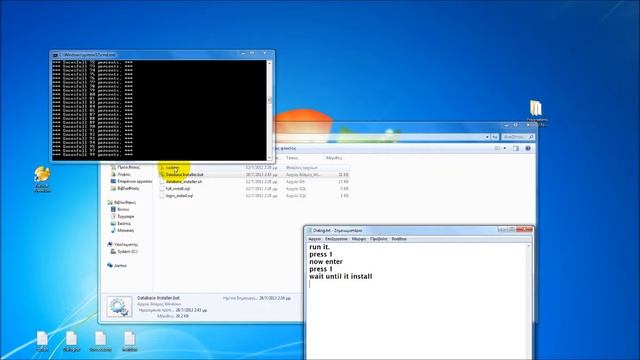Viewport: 640px width, 360px height.
Task: Click command prompt title bar icon
Action: 55,55
